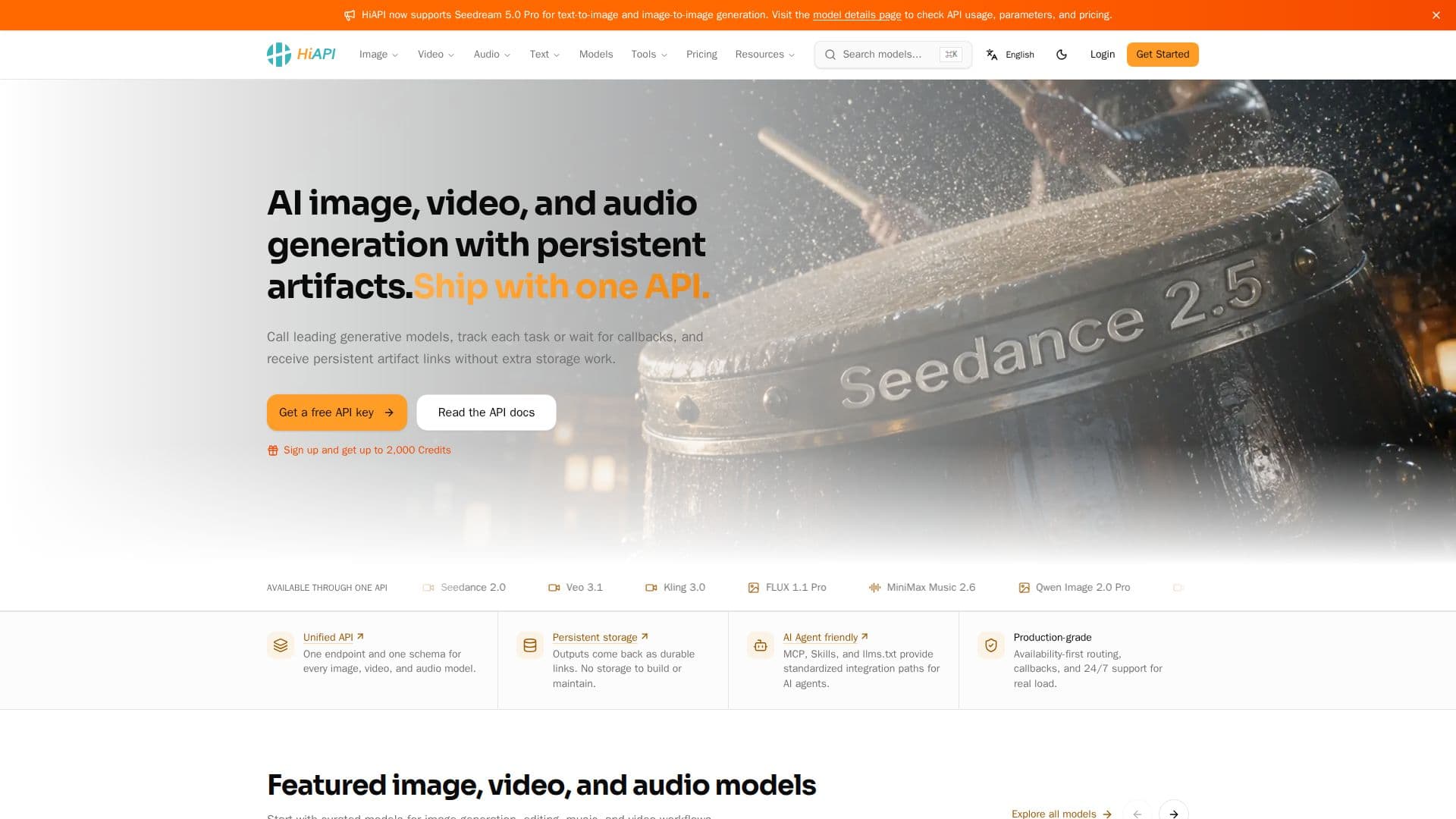Click the Login link
The image size is (1456, 819).
[x=1103, y=55]
